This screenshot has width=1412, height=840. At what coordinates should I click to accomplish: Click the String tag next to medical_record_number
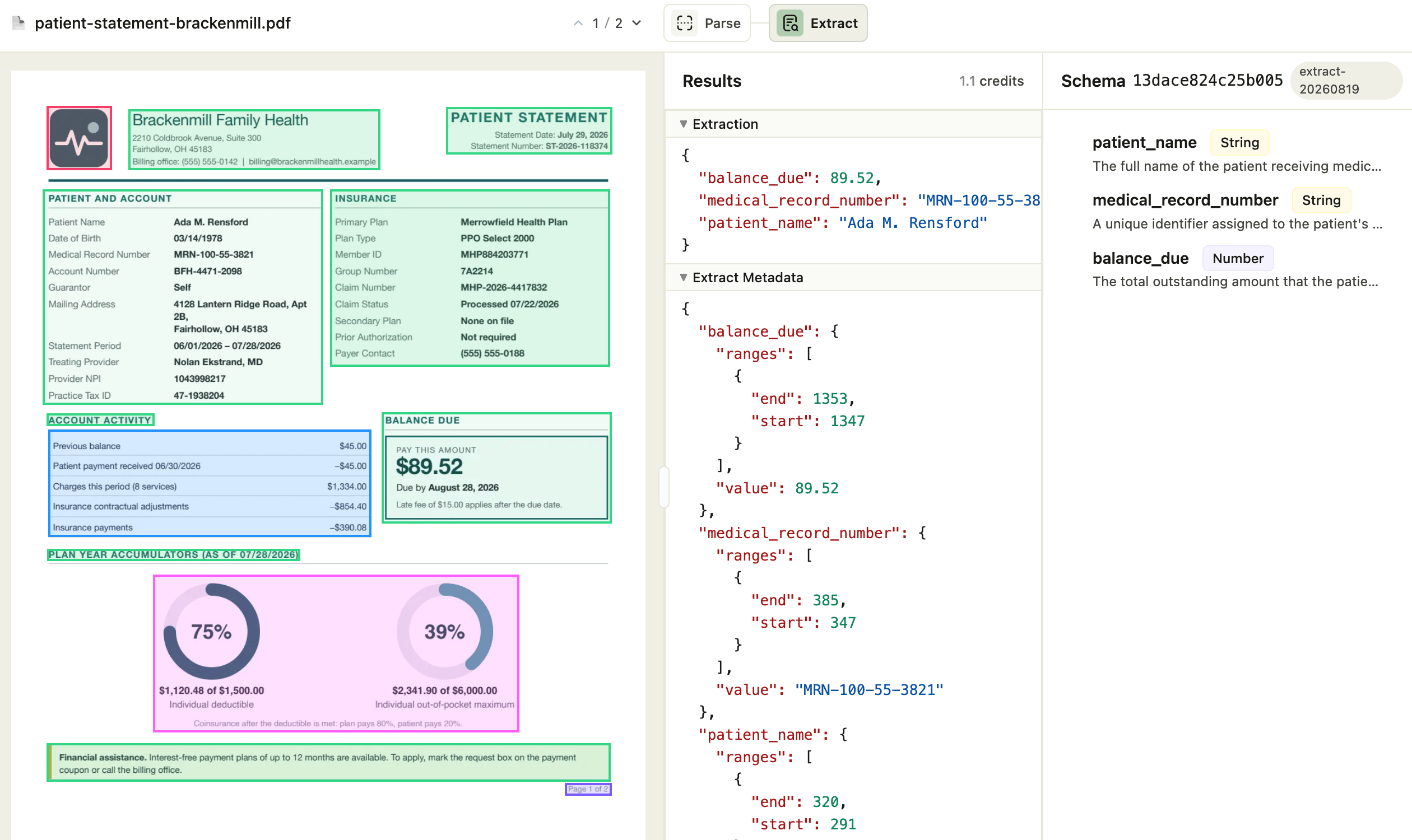pyautogui.click(x=1321, y=200)
